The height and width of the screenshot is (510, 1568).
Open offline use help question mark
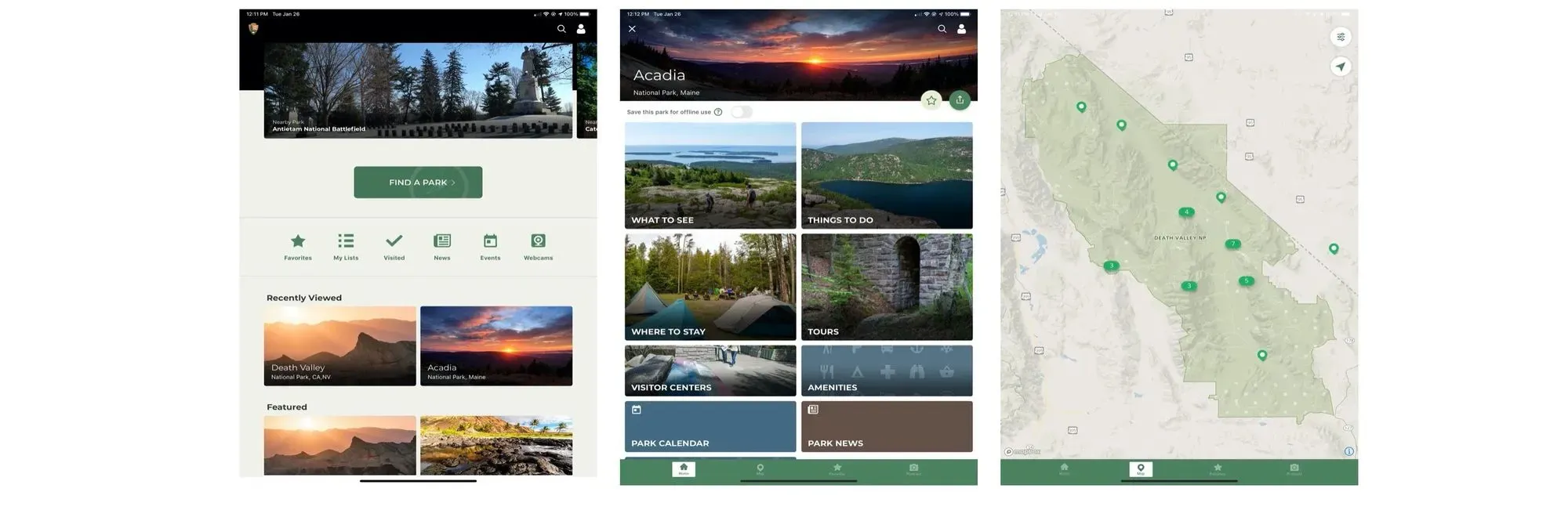[x=718, y=112]
